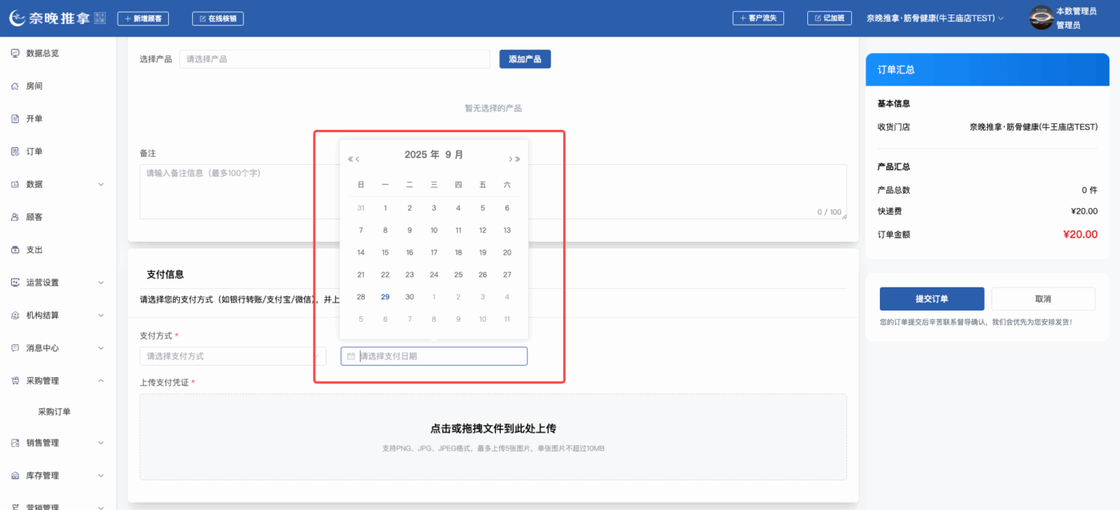Select September 12 in the calendar
This screenshot has height=510, width=1120.
click(482, 230)
